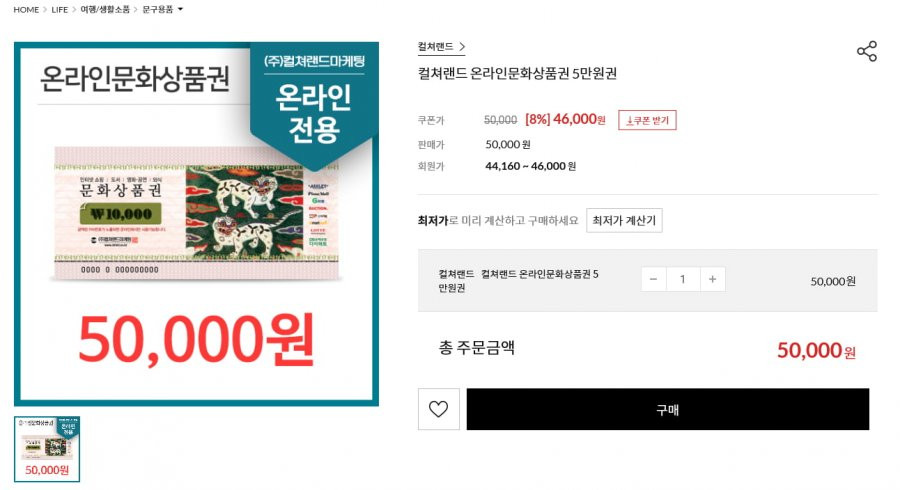Open LIFE breadcrumb category
This screenshot has width=900, height=490.
tap(60, 10)
